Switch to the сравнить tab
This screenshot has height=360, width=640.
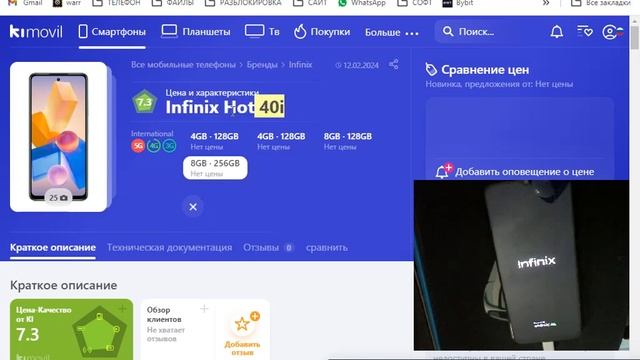327,247
